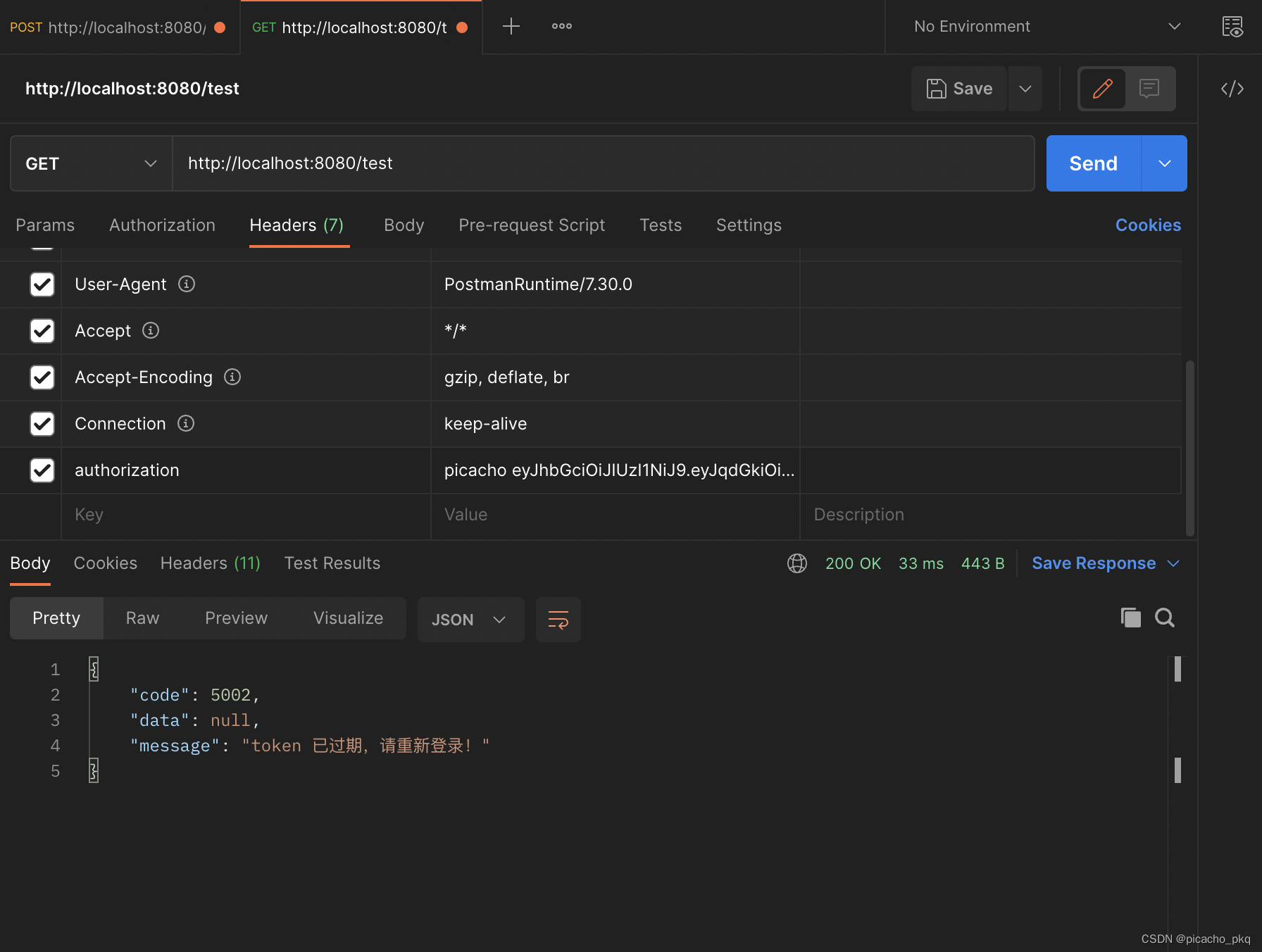1262x952 pixels.
Task: Expand the Save options arrow
Action: 1025,89
